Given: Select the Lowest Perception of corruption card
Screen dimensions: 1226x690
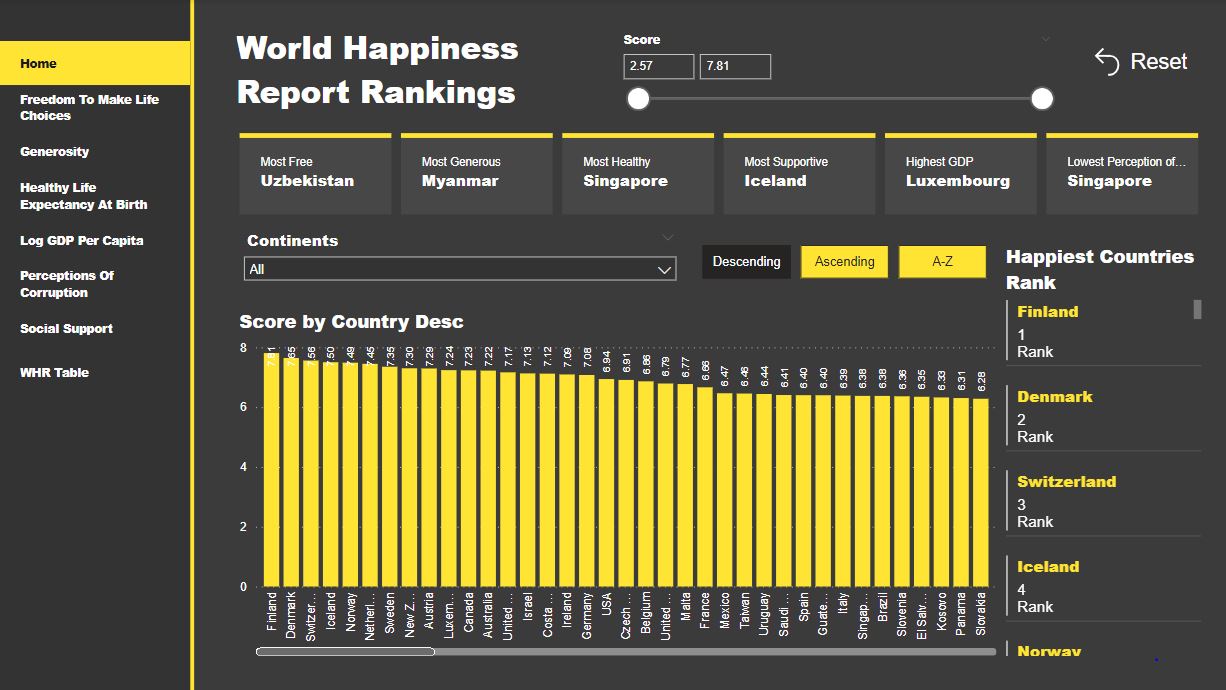Looking at the screenshot, I should [x=1122, y=173].
